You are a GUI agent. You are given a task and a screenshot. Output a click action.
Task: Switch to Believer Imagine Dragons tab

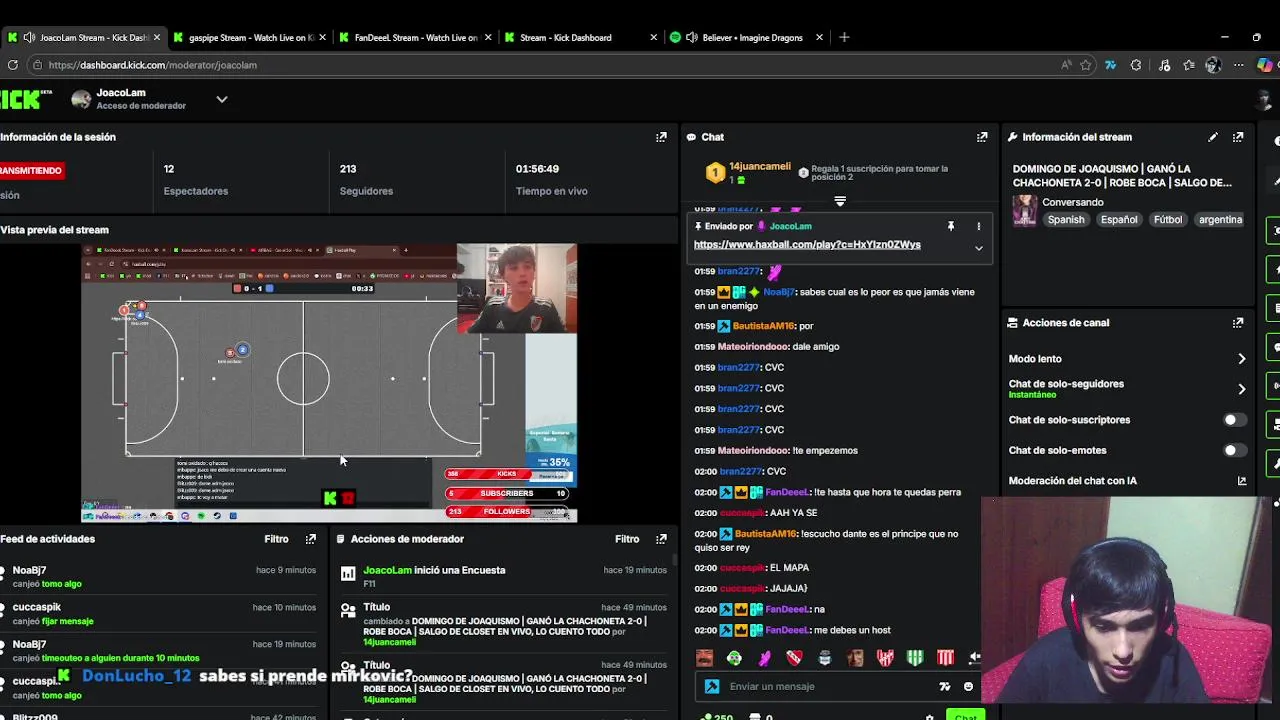click(x=747, y=37)
